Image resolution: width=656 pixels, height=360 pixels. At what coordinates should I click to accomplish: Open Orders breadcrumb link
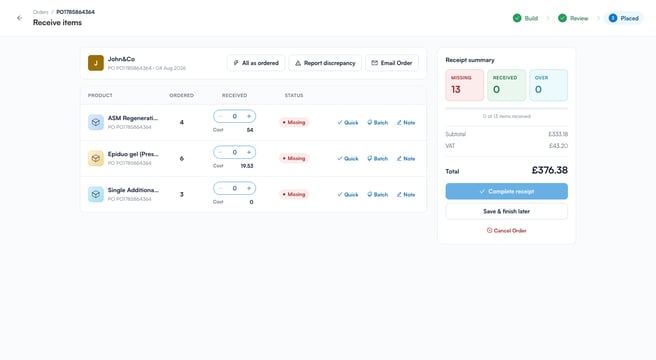pyautogui.click(x=41, y=12)
